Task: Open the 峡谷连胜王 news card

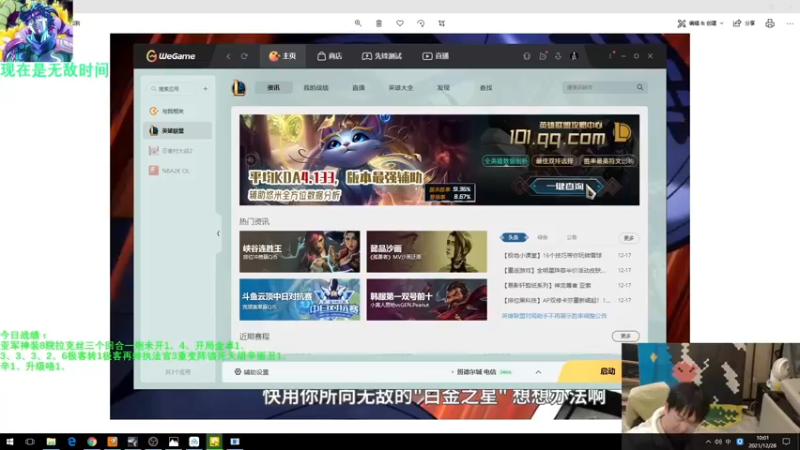Action: pos(299,252)
